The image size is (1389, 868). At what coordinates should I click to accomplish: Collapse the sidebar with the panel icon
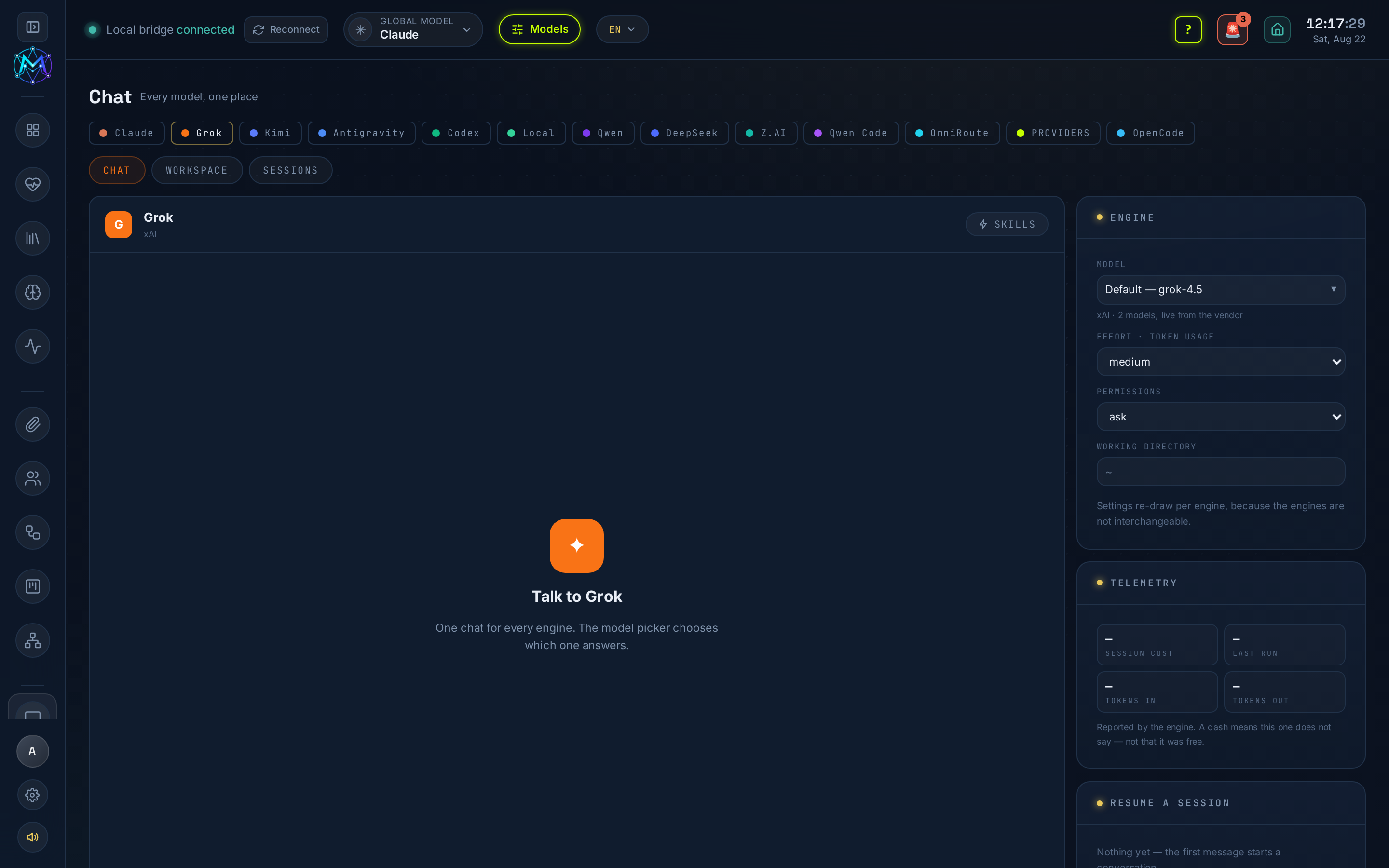(33, 27)
